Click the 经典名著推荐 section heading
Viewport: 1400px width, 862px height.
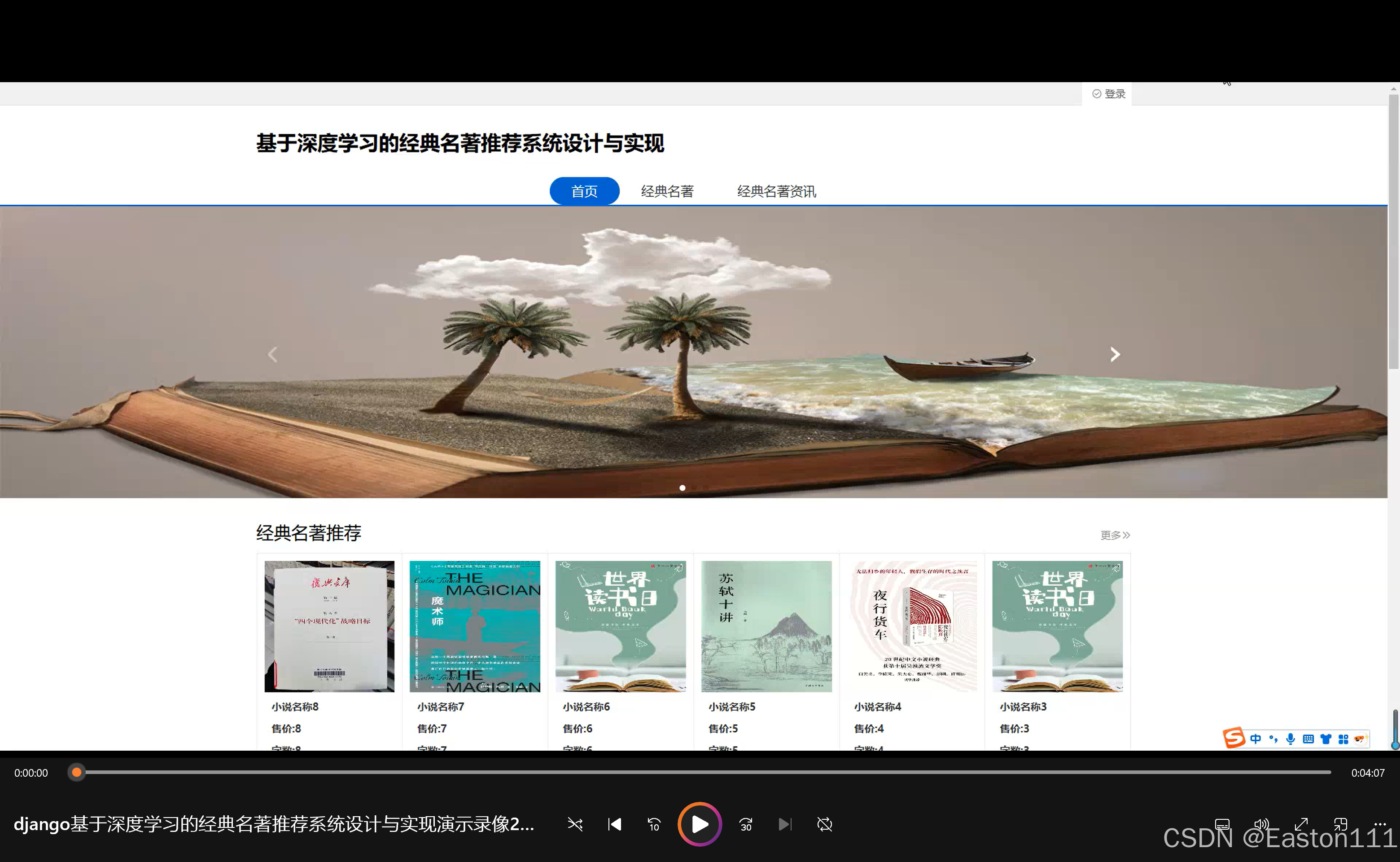click(309, 533)
